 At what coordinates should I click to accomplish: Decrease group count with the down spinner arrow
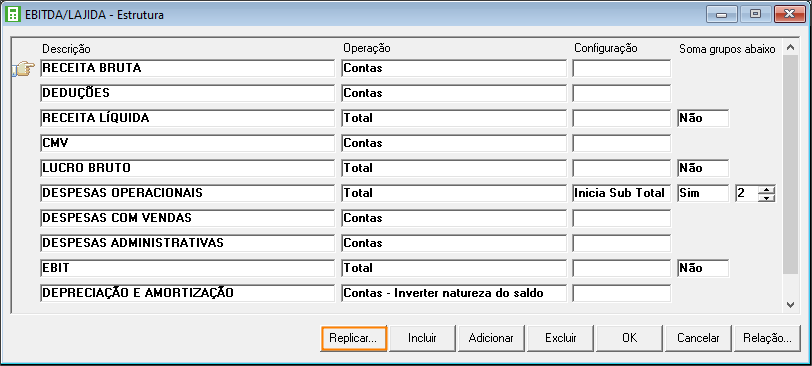point(766,197)
